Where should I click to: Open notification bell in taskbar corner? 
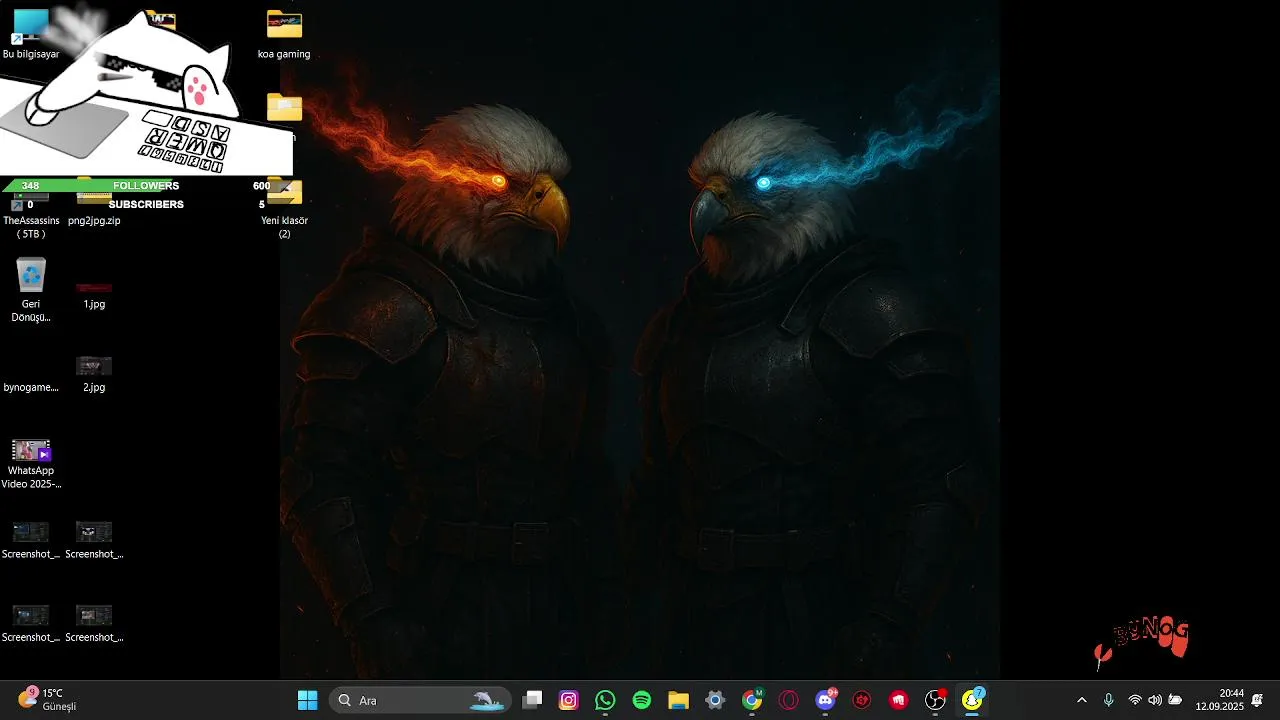coord(1257,700)
